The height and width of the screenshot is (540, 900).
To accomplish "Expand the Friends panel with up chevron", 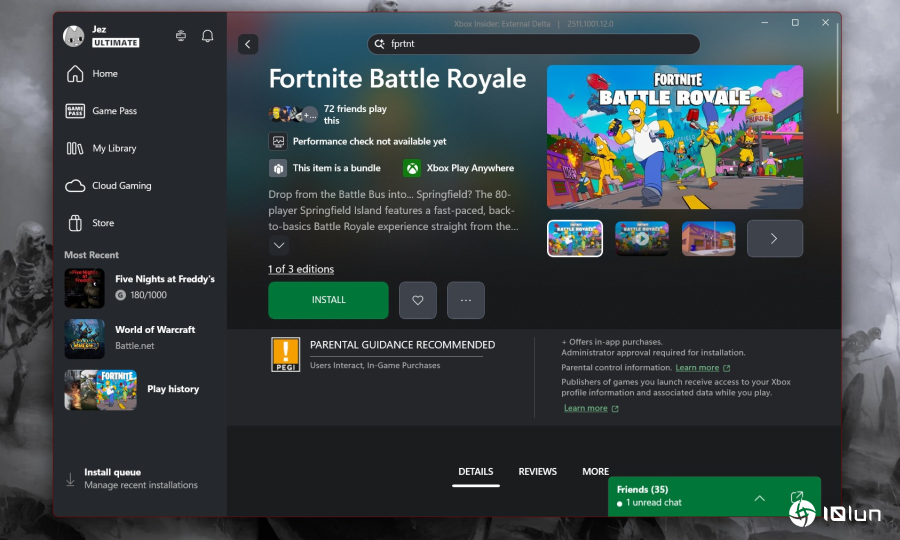I will coord(759,497).
